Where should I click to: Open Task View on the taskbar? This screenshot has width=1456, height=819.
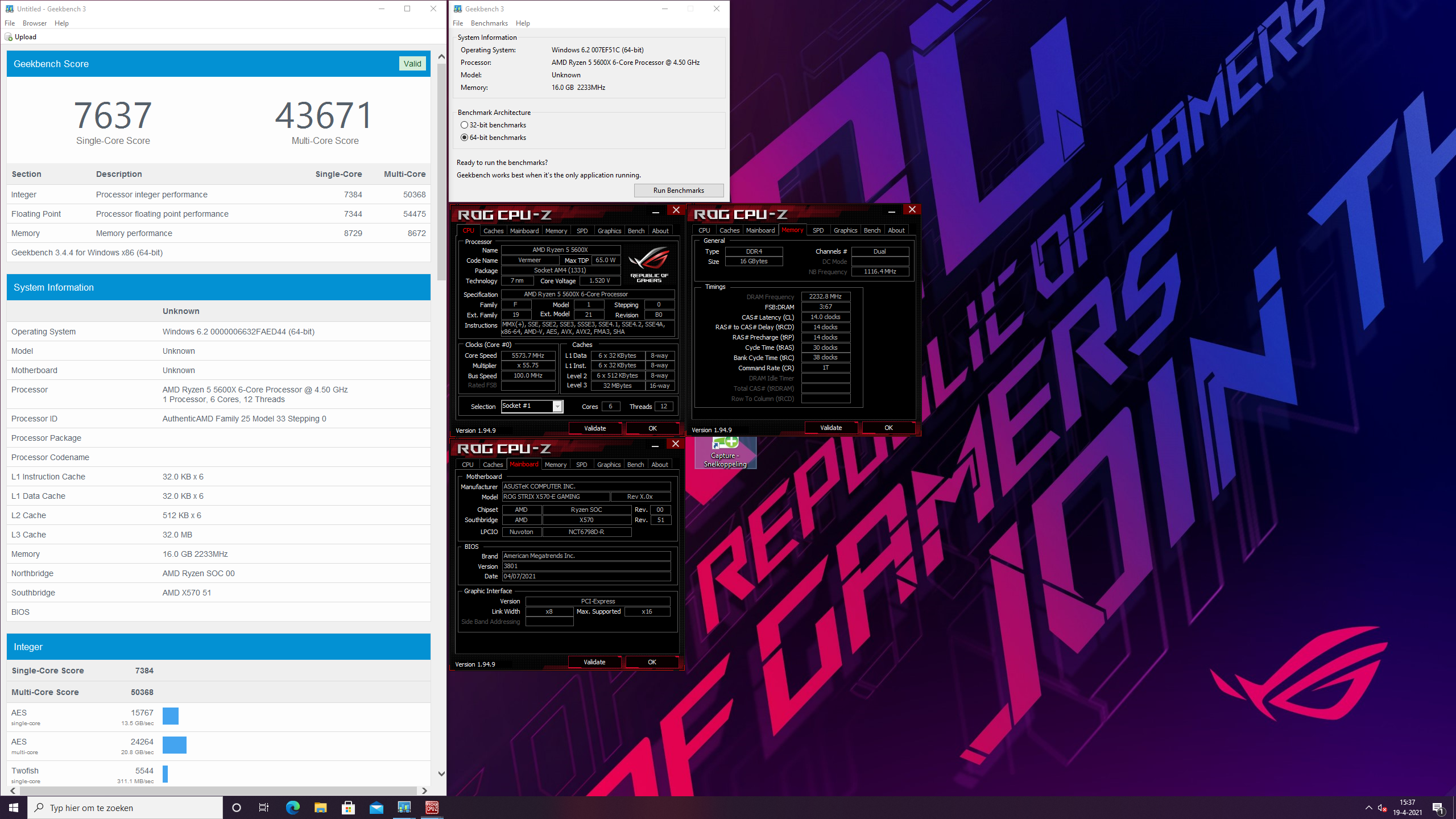pos(264,808)
